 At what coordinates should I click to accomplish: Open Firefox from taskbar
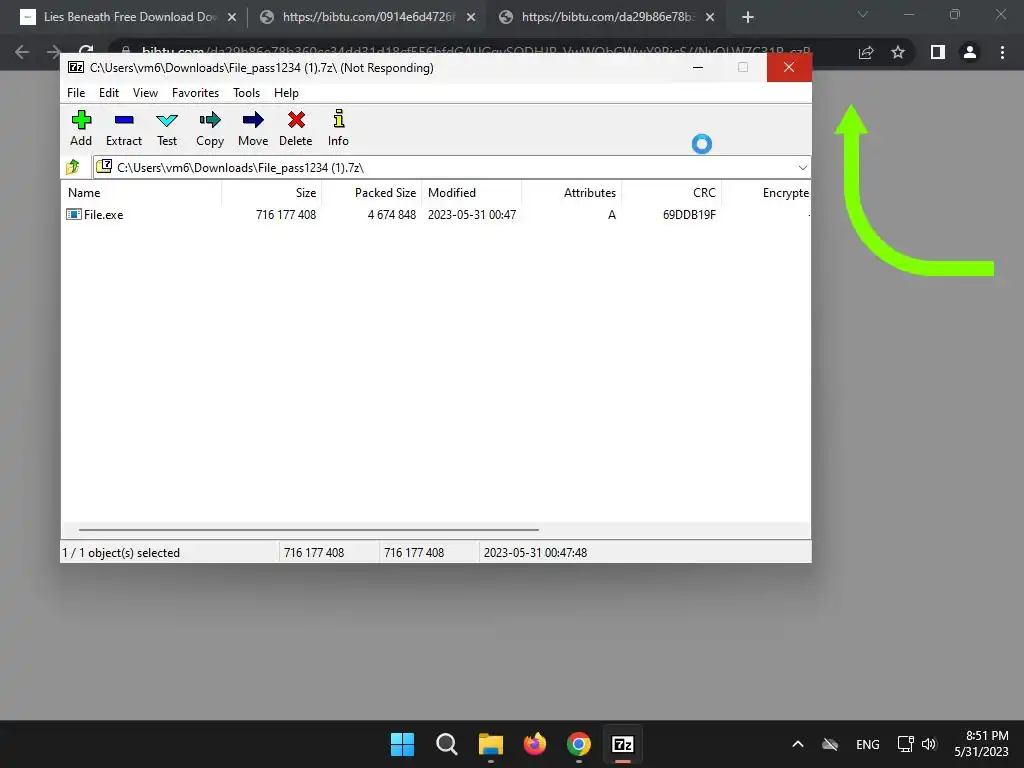[535, 744]
